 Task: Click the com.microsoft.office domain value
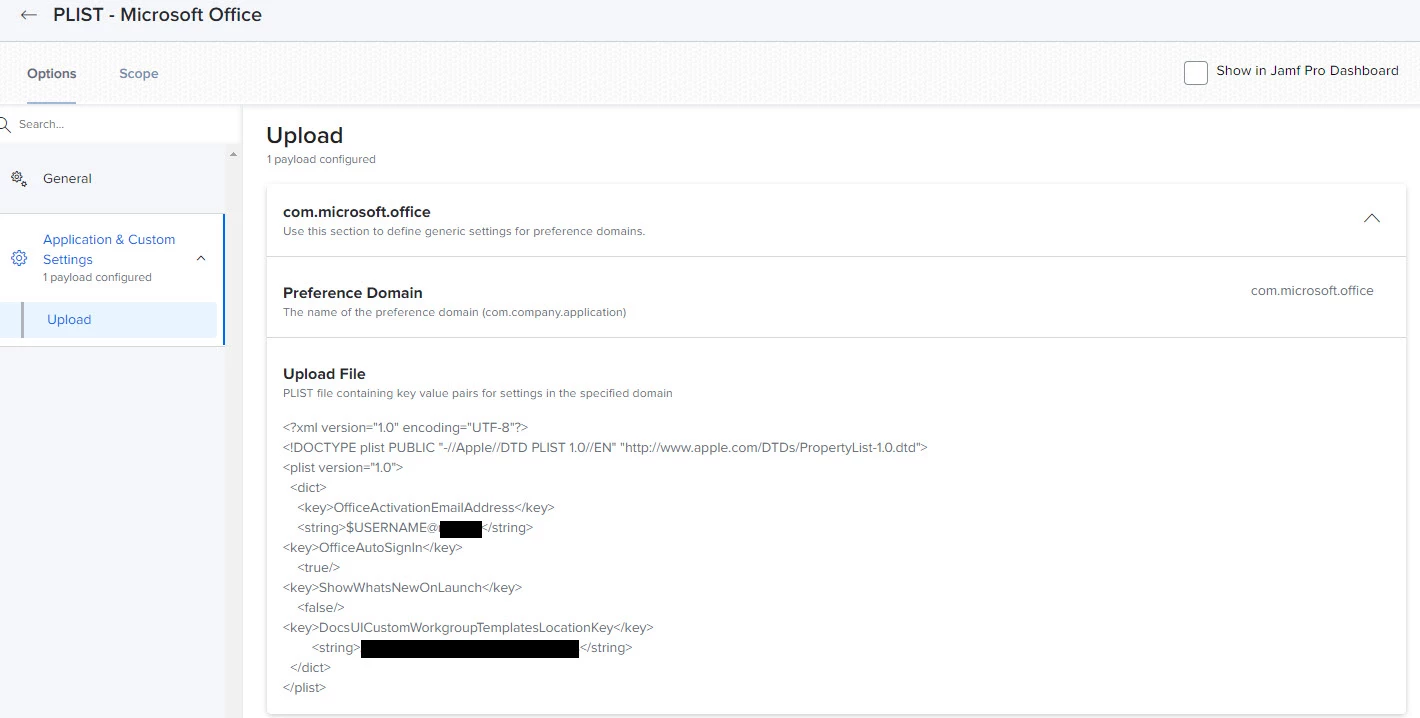click(x=1312, y=291)
